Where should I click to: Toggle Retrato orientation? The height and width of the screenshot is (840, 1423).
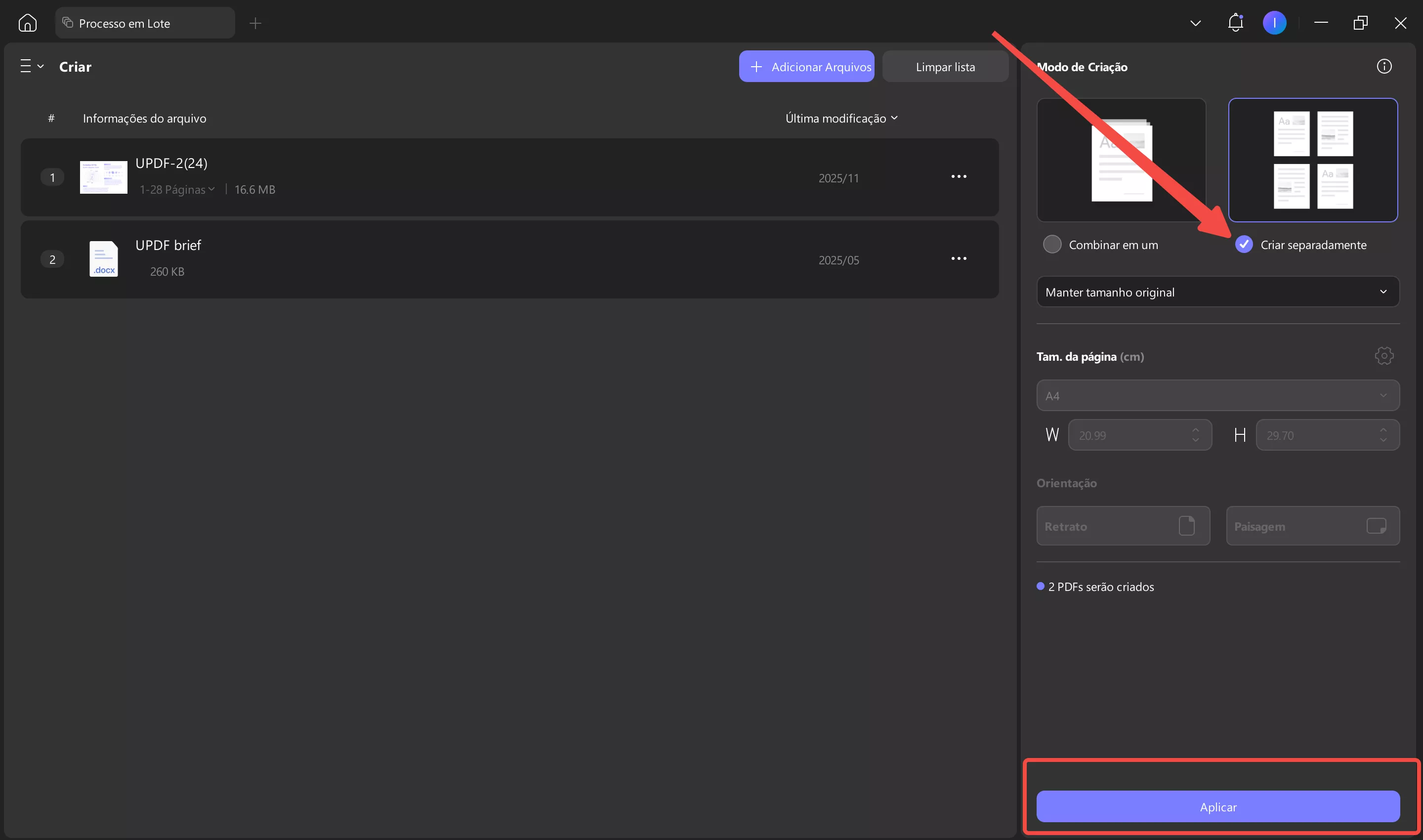coord(1123,525)
